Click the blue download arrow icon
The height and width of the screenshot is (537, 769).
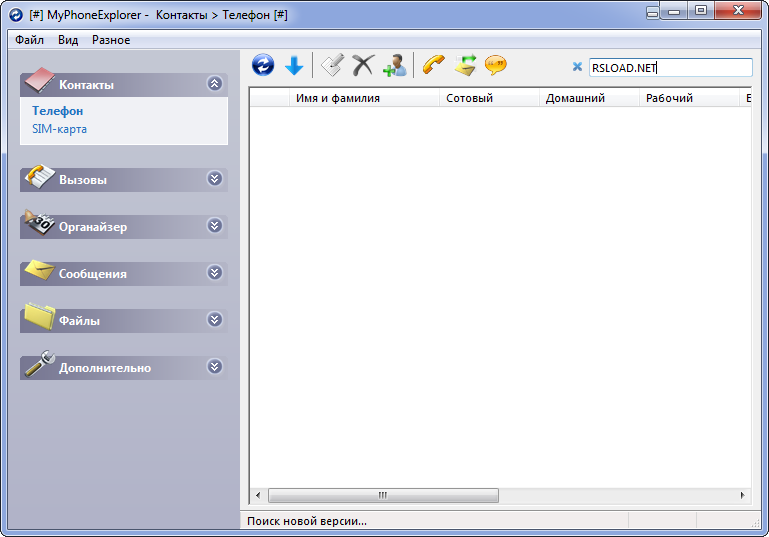pyautogui.click(x=294, y=65)
